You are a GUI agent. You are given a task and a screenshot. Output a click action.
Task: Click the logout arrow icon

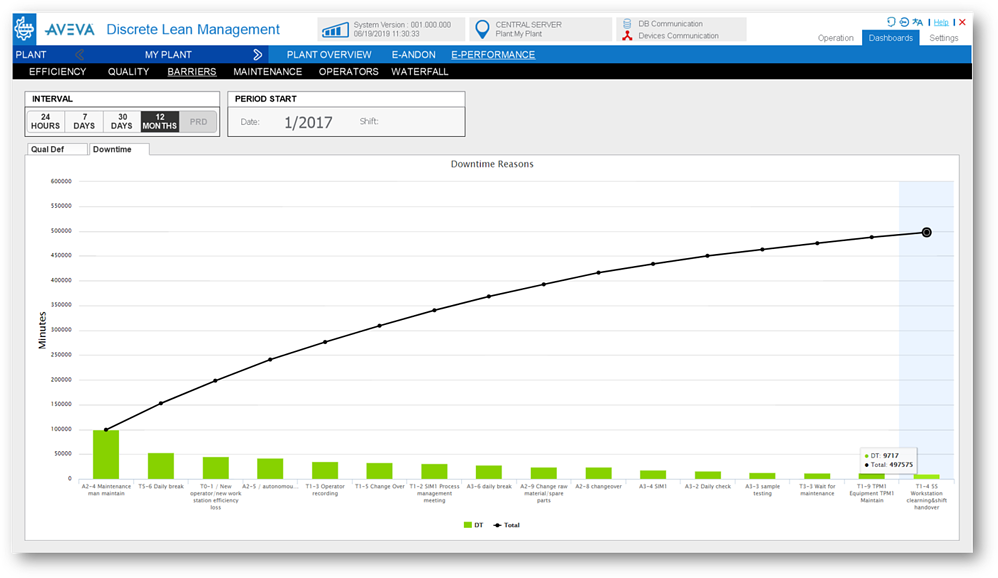pyautogui.click(x=904, y=22)
